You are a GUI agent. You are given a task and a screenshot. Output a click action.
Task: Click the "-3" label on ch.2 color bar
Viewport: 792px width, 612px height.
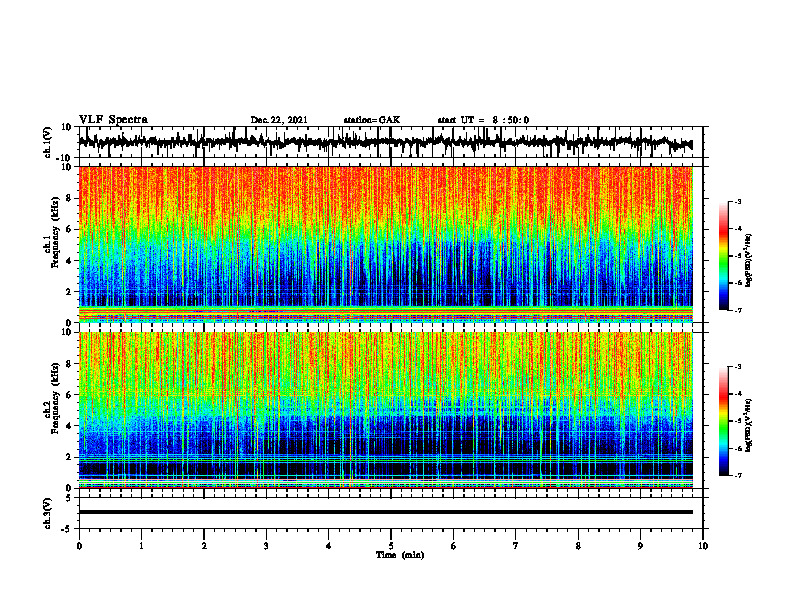coord(738,367)
